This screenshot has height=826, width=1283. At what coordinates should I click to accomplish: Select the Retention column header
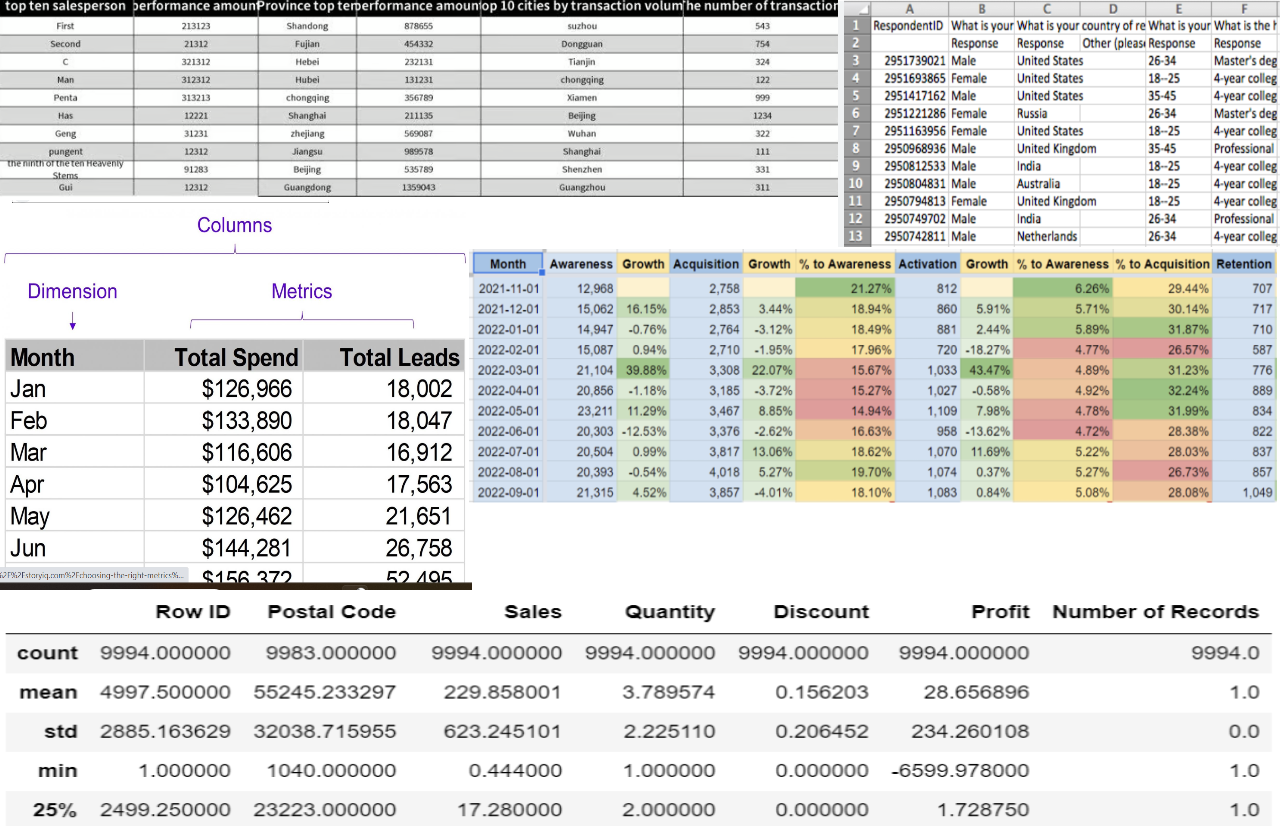click(1244, 264)
